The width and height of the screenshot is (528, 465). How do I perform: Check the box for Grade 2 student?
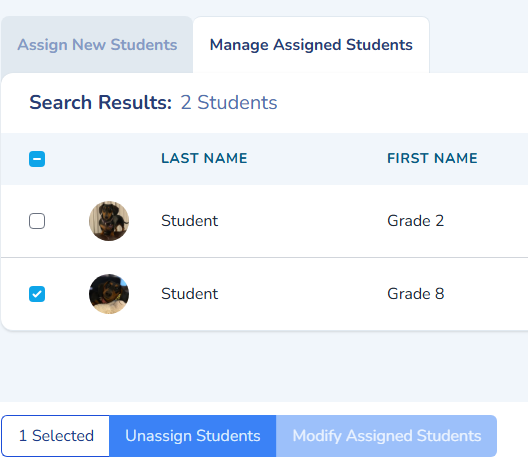coord(37,221)
